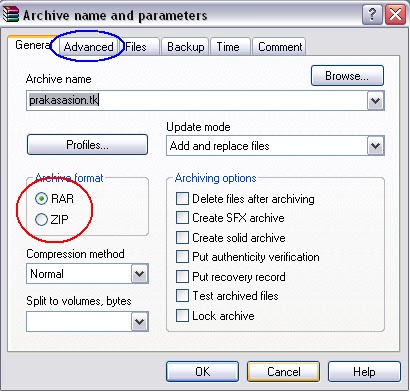The height and width of the screenshot is (392, 410).
Task: Confirm with the OK button
Action: click(x=202, y=372)
